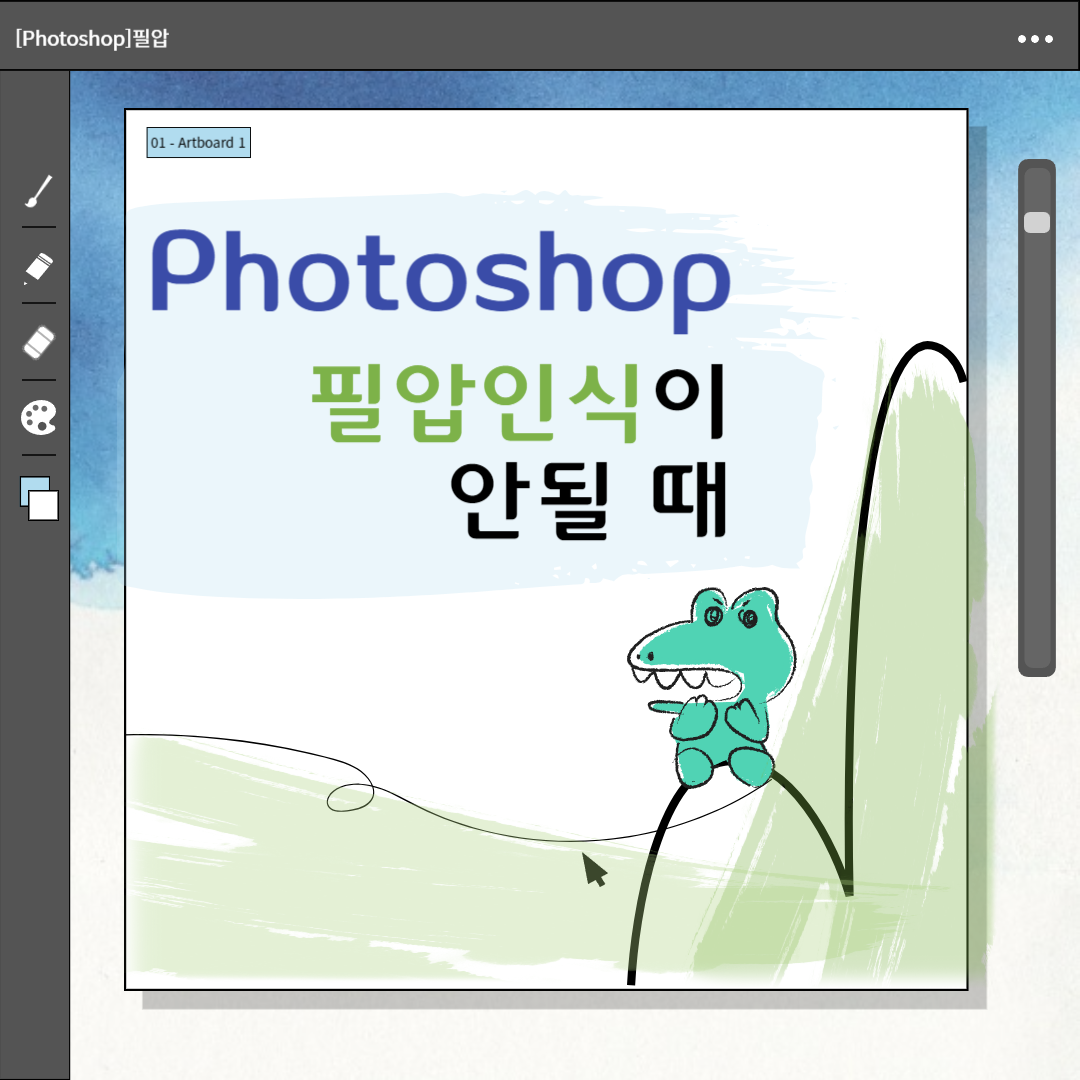Click the '[Photoshop]필압' title bar text
Screen dimensions: 1080x1080
93,39
